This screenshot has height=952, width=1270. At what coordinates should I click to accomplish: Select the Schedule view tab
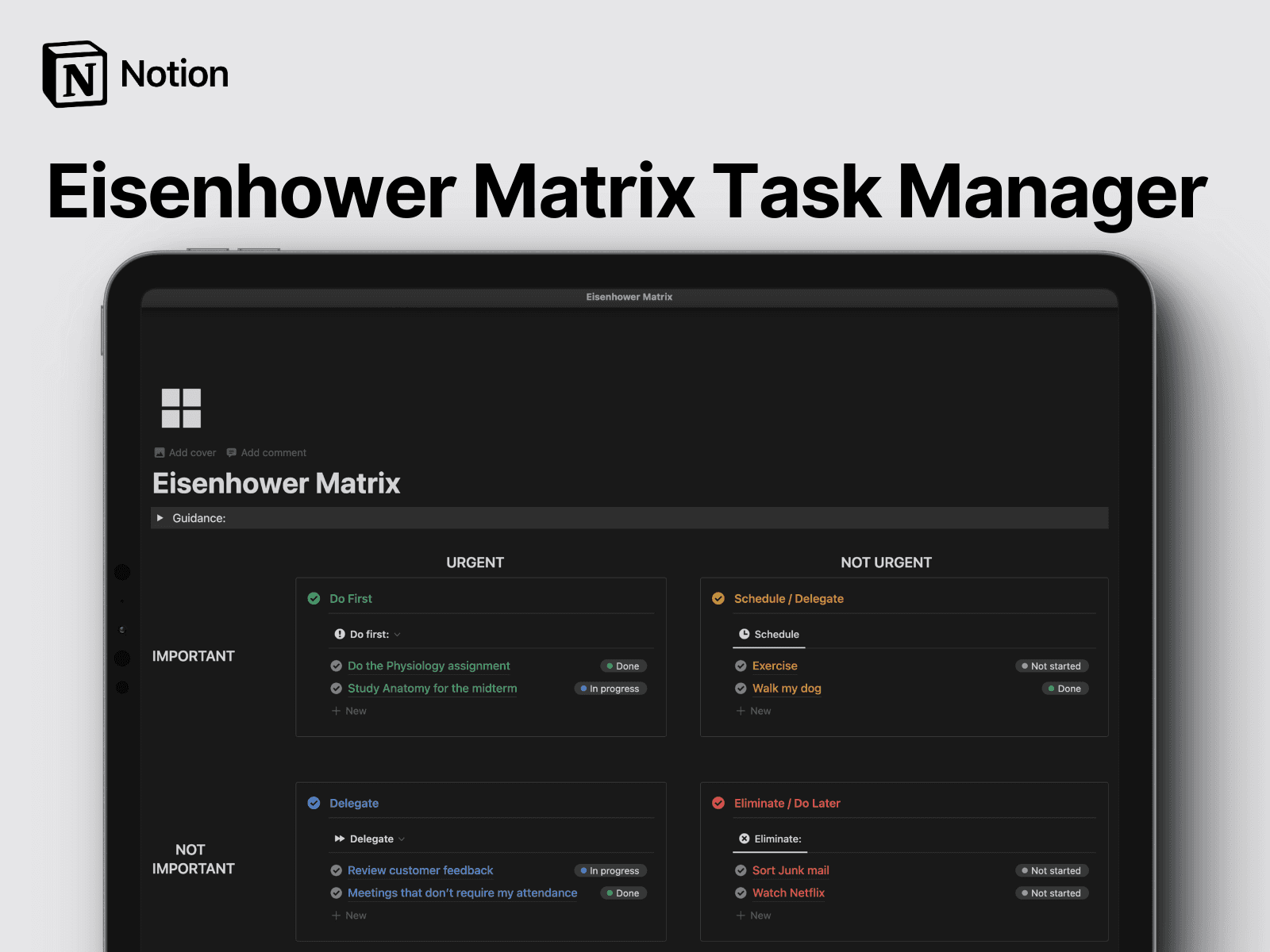click(769, 634)
